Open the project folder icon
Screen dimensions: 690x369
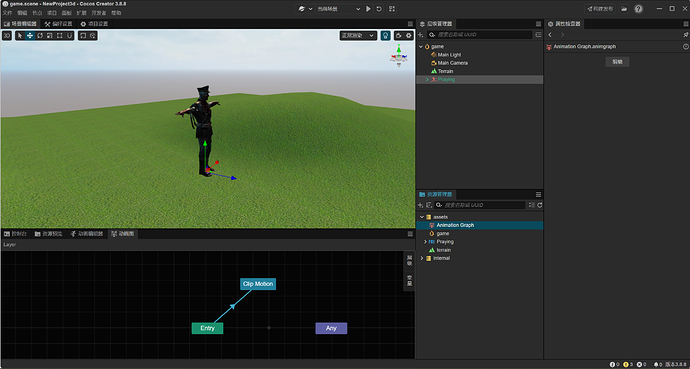click(x=624, y=9)
